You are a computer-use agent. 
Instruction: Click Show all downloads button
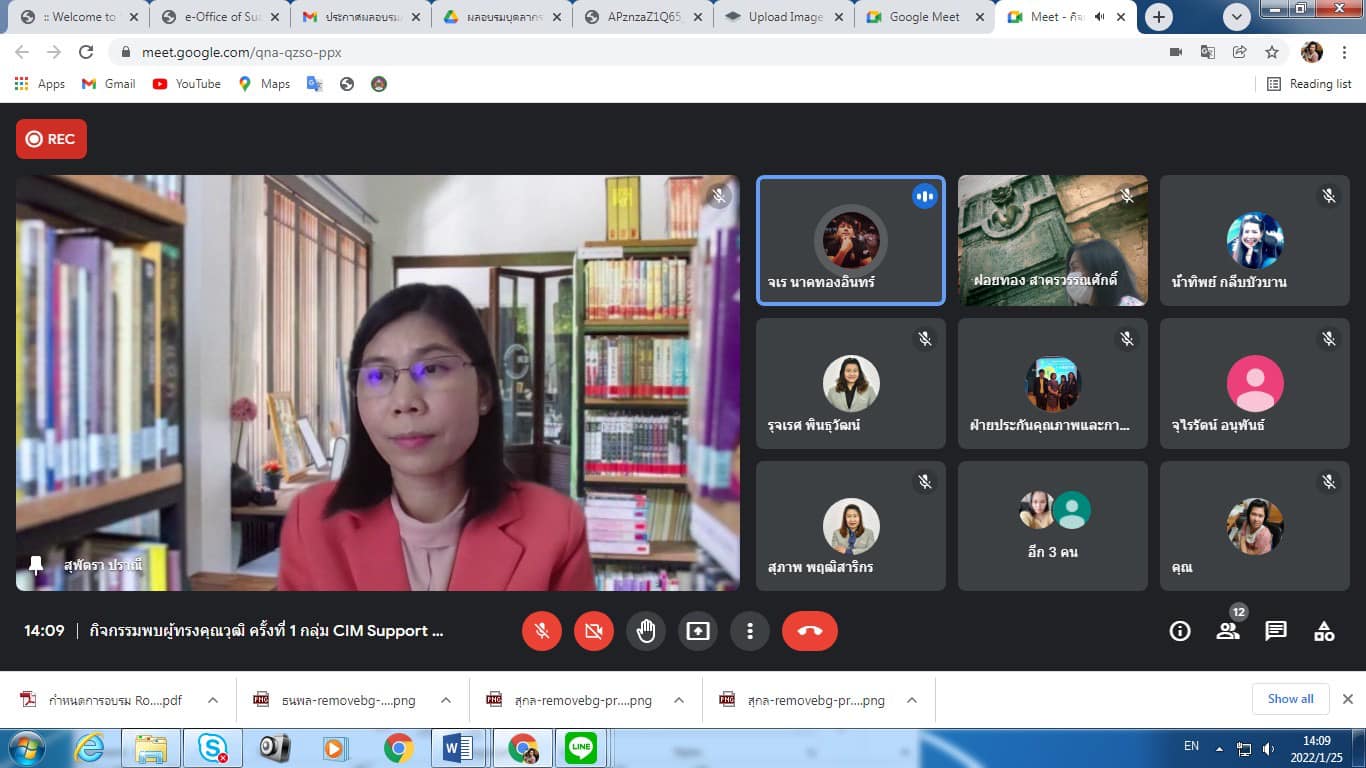point(1290,699)
